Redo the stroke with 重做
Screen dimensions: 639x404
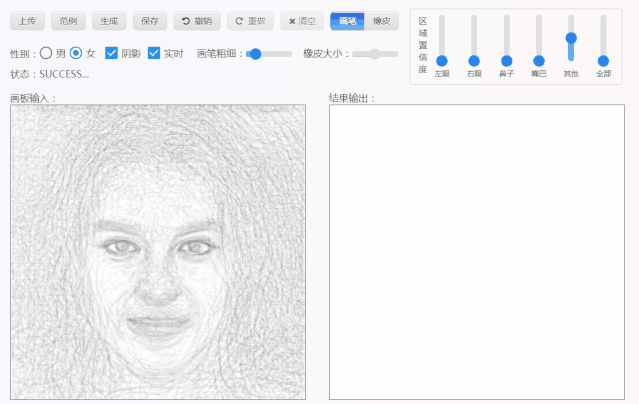click(250, 21)
